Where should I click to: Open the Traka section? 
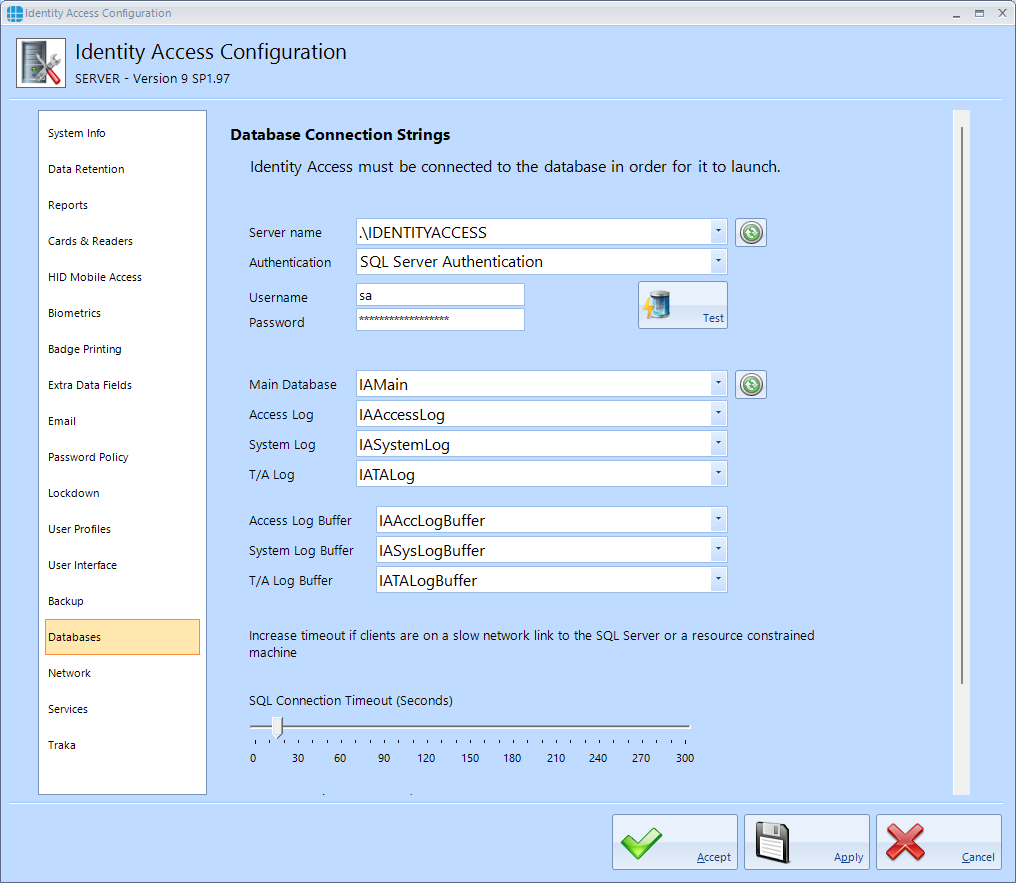pyautogui.click(x=122, y=745)
